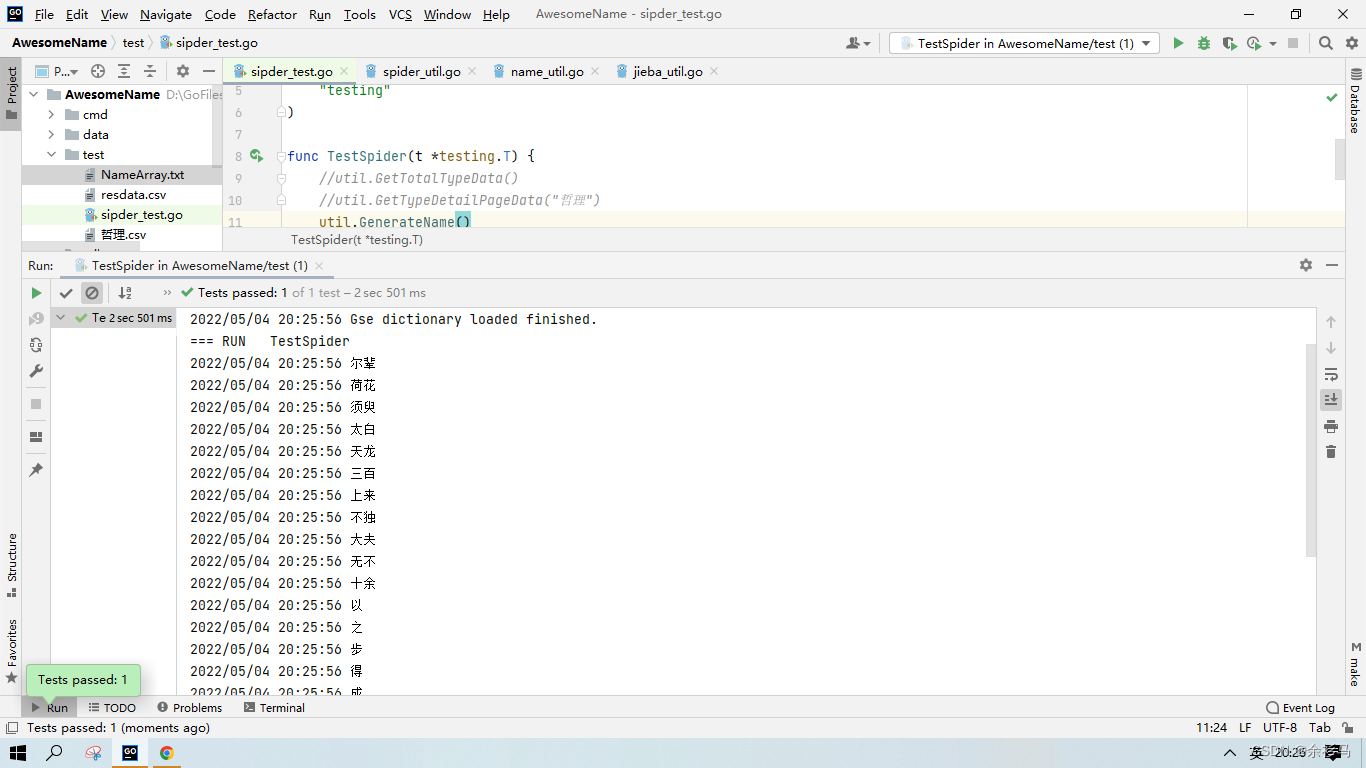Run with Coverage shield icon
The image size is (1366, 768).
coord(1229,43)
